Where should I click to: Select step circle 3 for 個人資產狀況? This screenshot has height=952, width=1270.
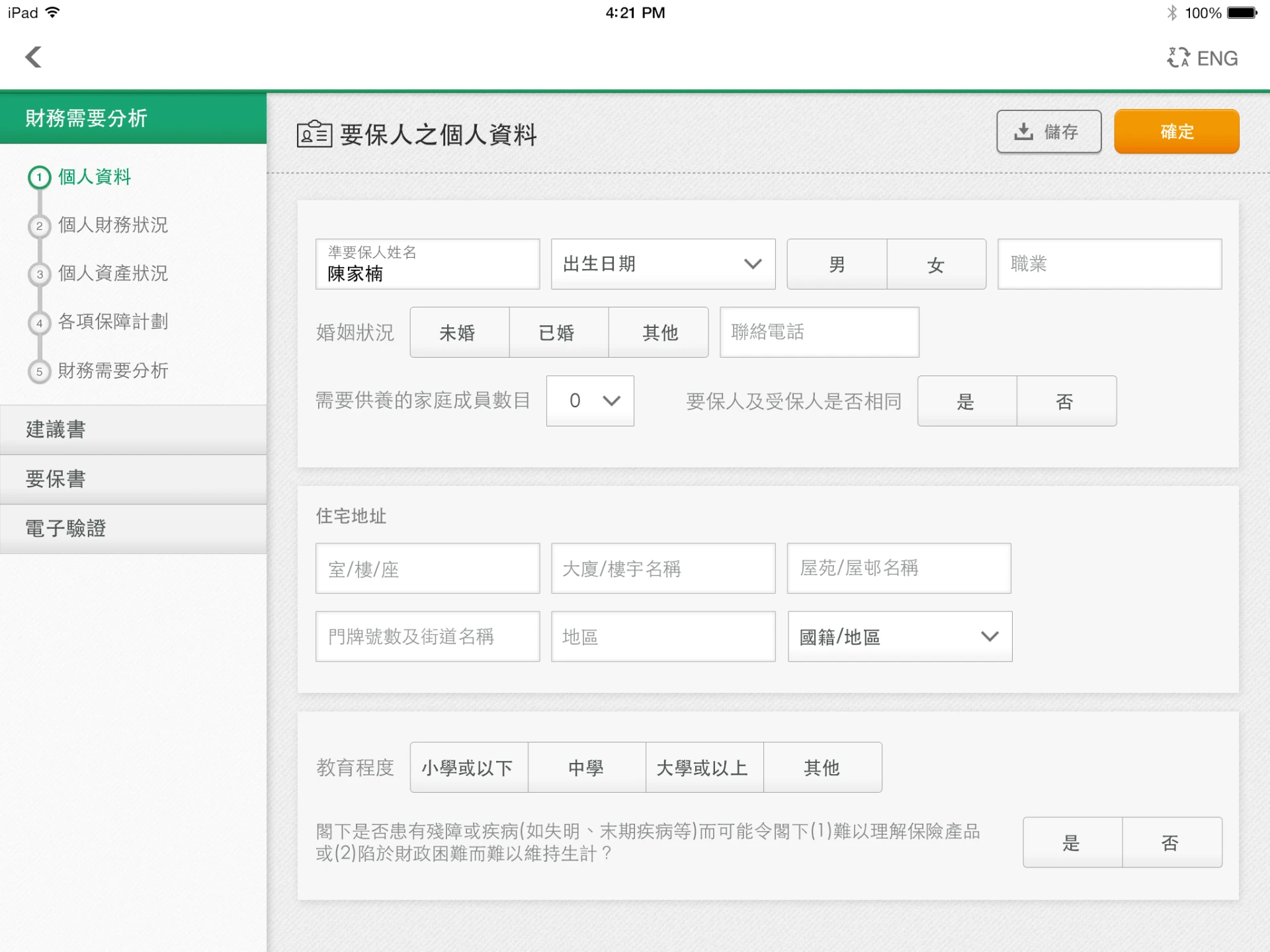40,274
